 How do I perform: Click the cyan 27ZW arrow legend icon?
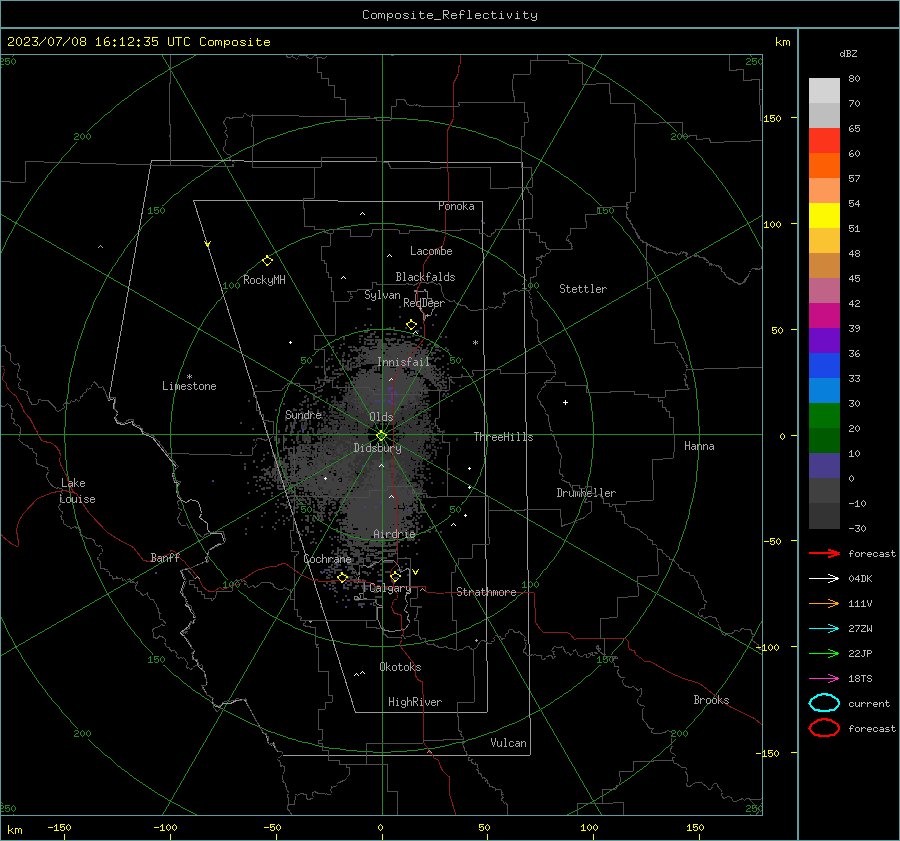(824, 629)
